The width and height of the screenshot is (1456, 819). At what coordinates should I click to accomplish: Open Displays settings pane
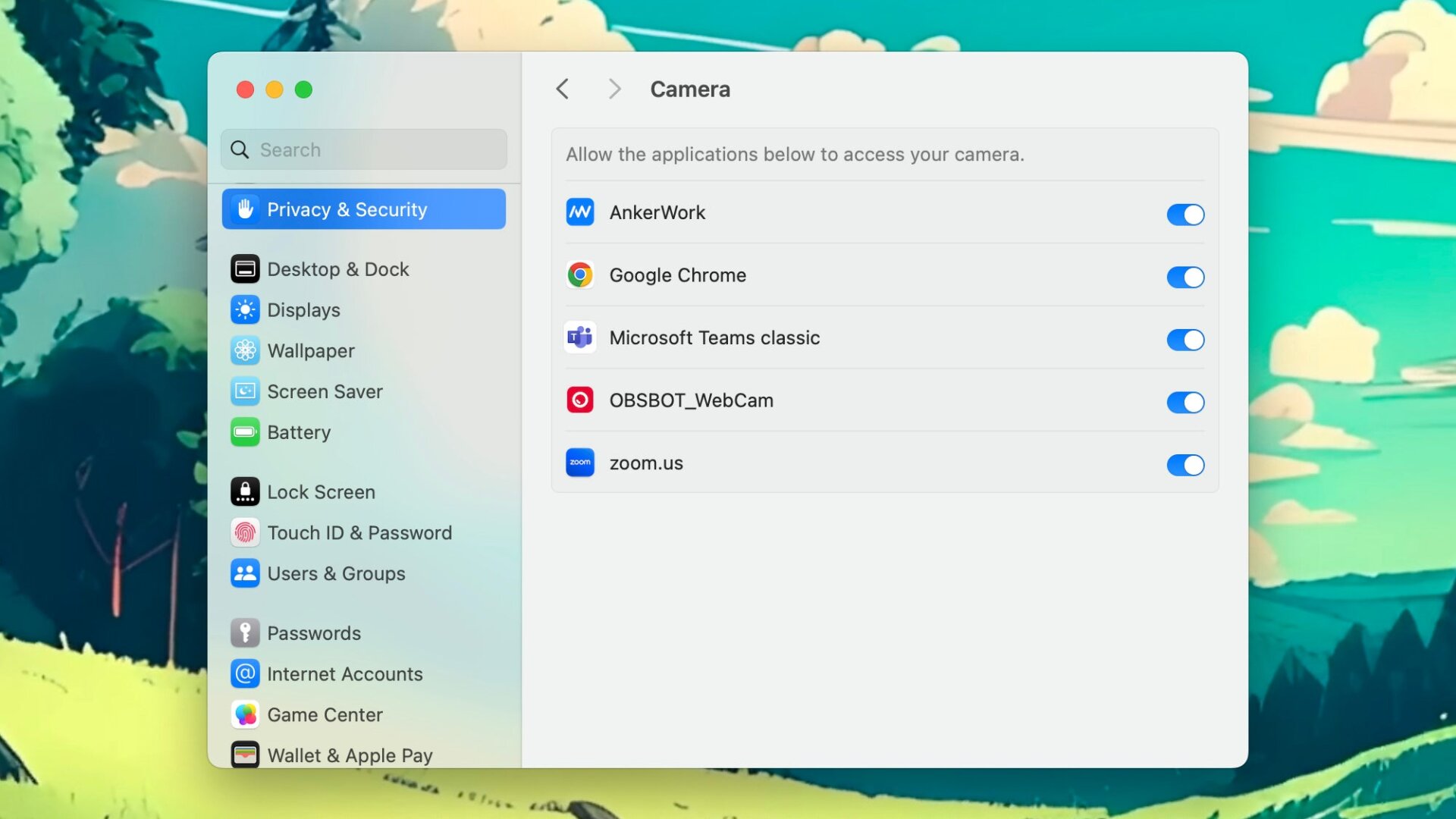(x=364, y=310)
